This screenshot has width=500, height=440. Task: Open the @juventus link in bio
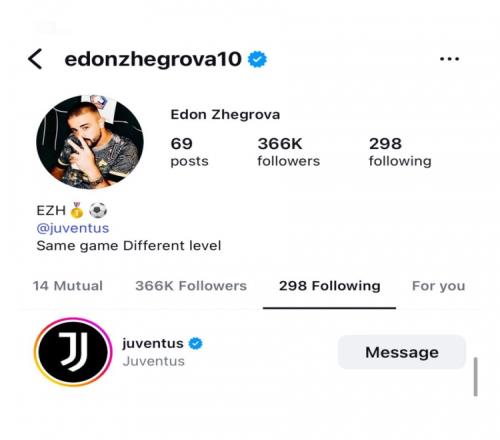(73, 228)
